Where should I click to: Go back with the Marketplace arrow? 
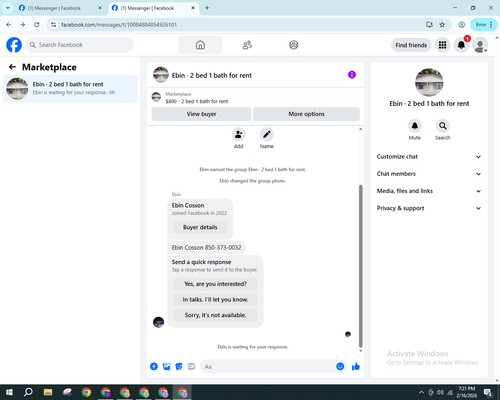(12, 67)
